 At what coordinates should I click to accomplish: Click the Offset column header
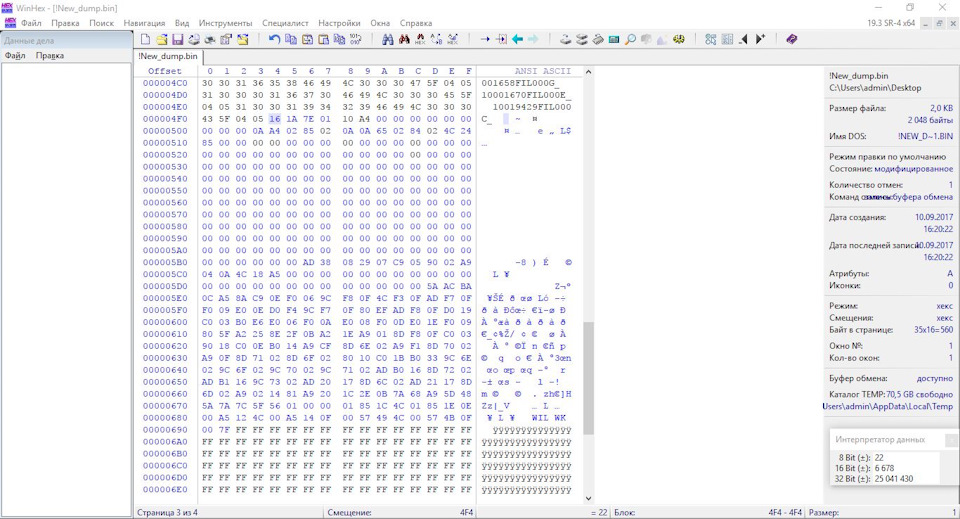(x=165, y=71)
